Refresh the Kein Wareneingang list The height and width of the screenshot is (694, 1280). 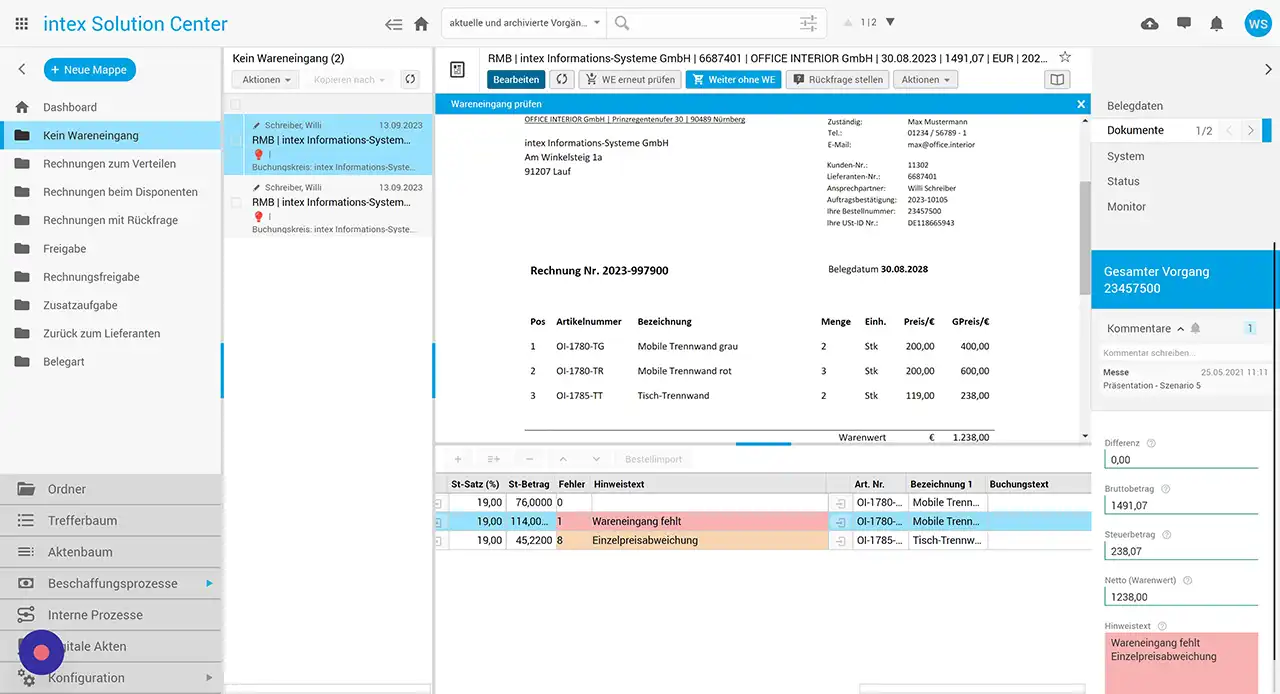click(x=410, y=80)
